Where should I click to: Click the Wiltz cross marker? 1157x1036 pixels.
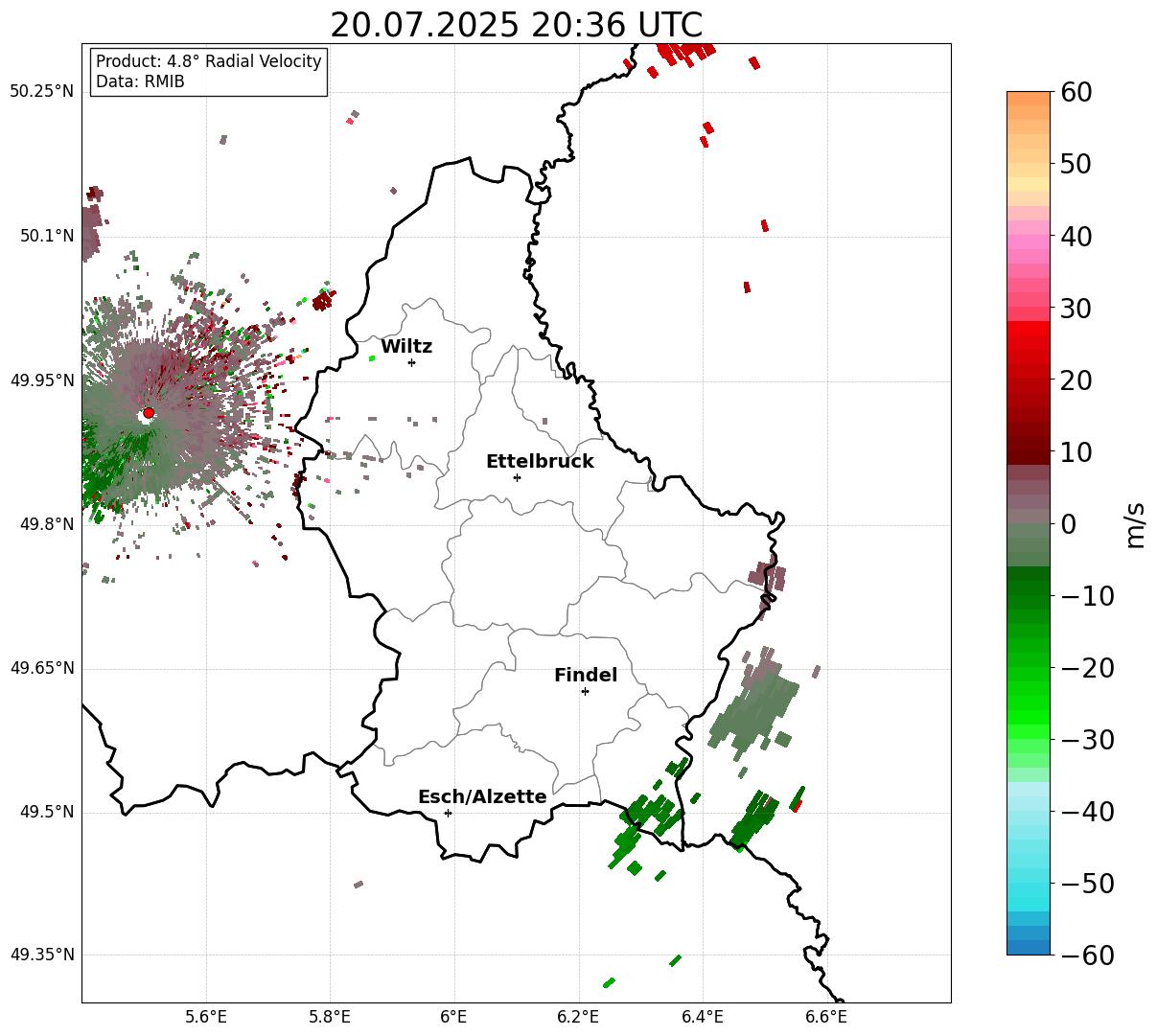pyautogui.click(x=411, y=362)
